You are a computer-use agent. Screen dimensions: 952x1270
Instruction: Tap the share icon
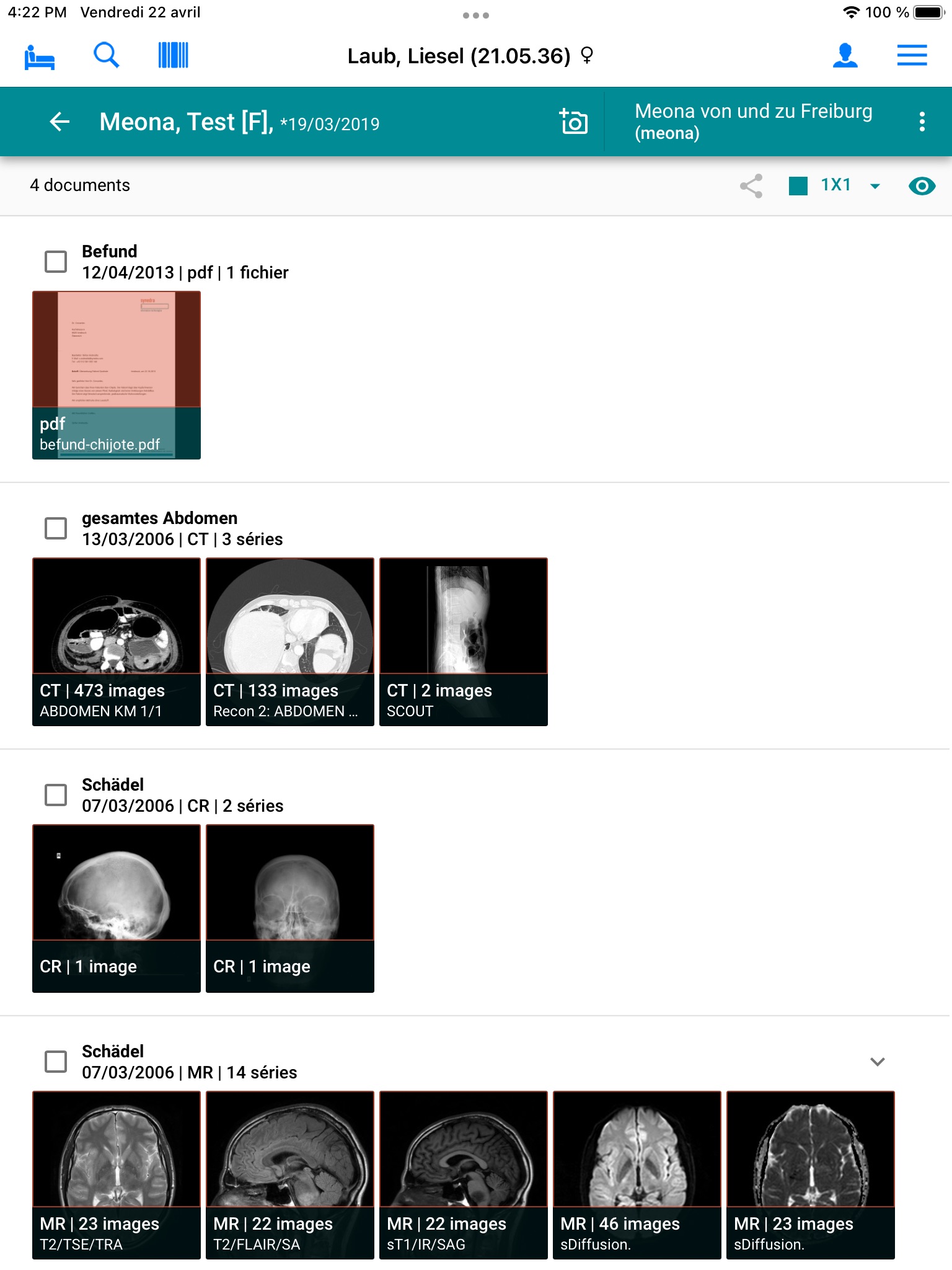point(751,186)
